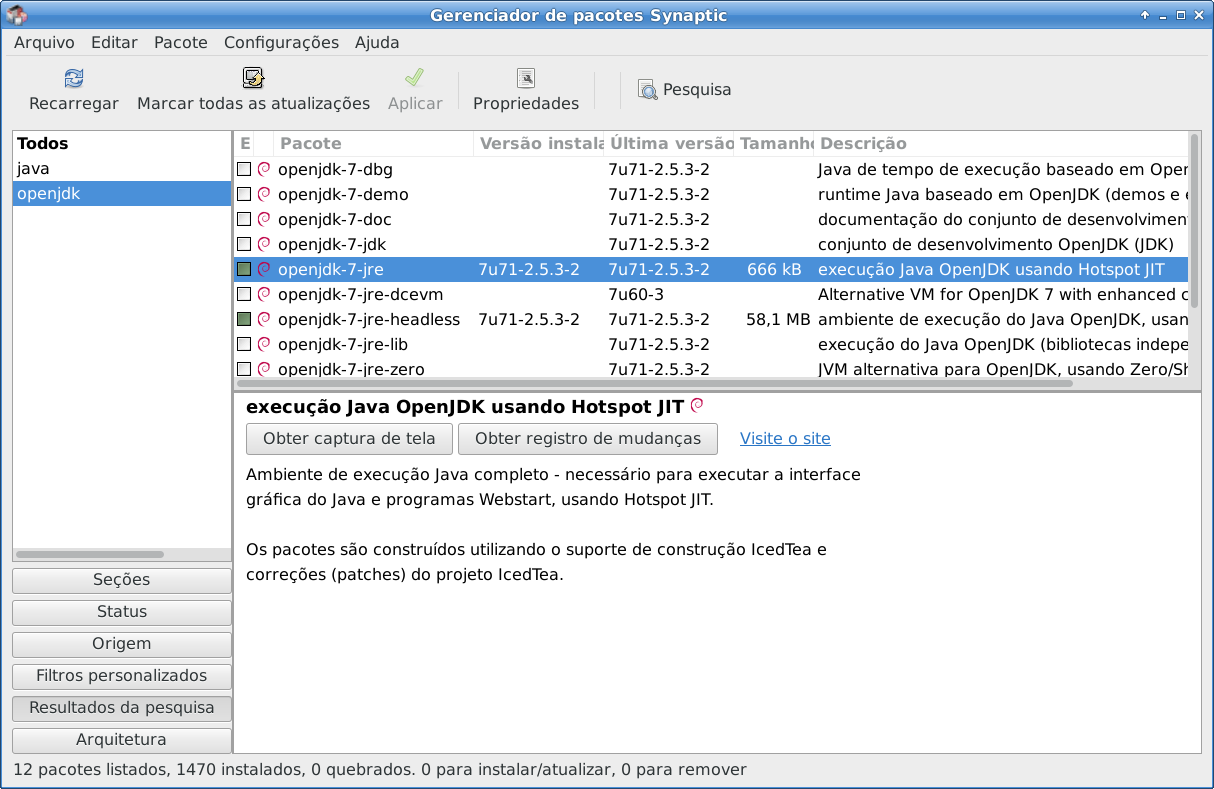Click Debian swirl icon for openjdk-7-jre
The height and width of the screenshot is (789, 1214).
(264, 269)
